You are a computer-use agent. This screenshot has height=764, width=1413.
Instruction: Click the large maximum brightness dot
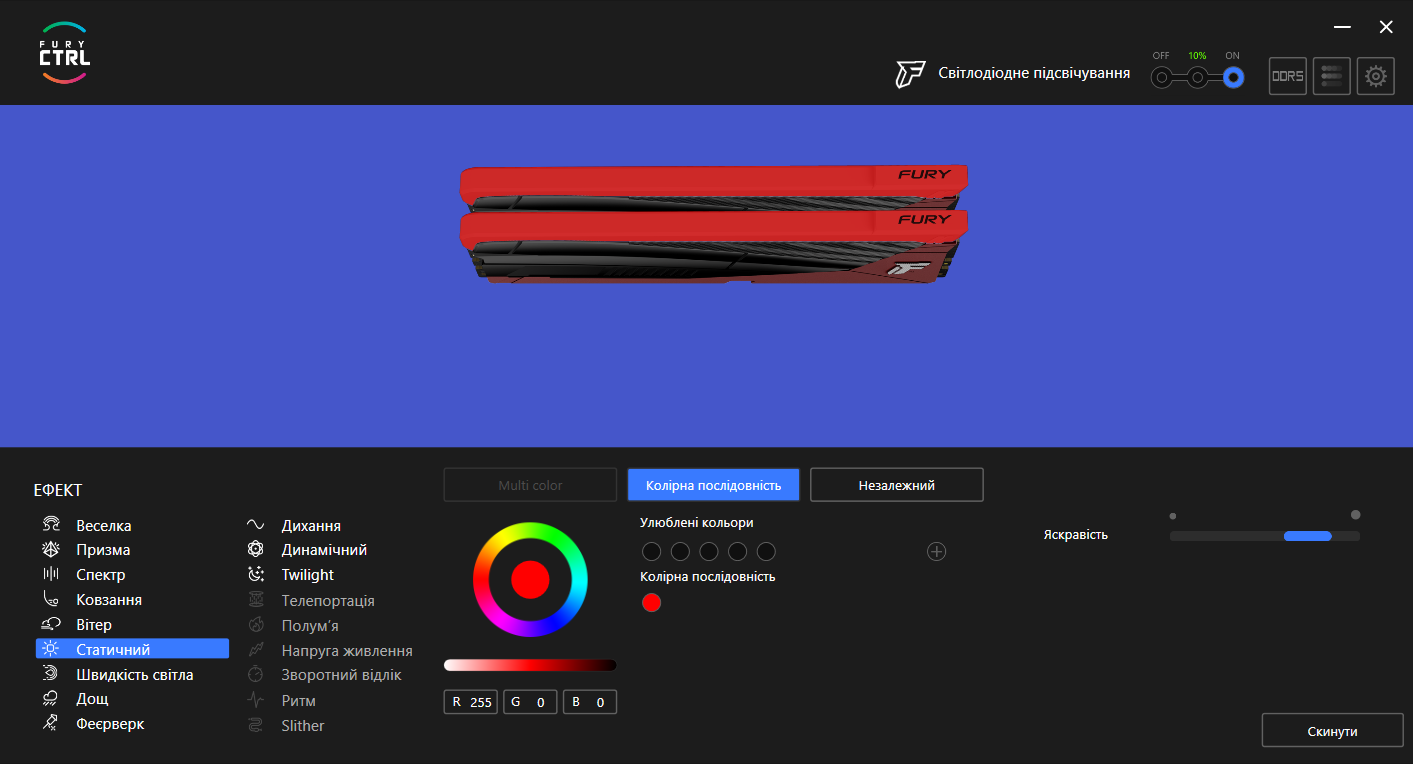click(x=1355, y=515)
